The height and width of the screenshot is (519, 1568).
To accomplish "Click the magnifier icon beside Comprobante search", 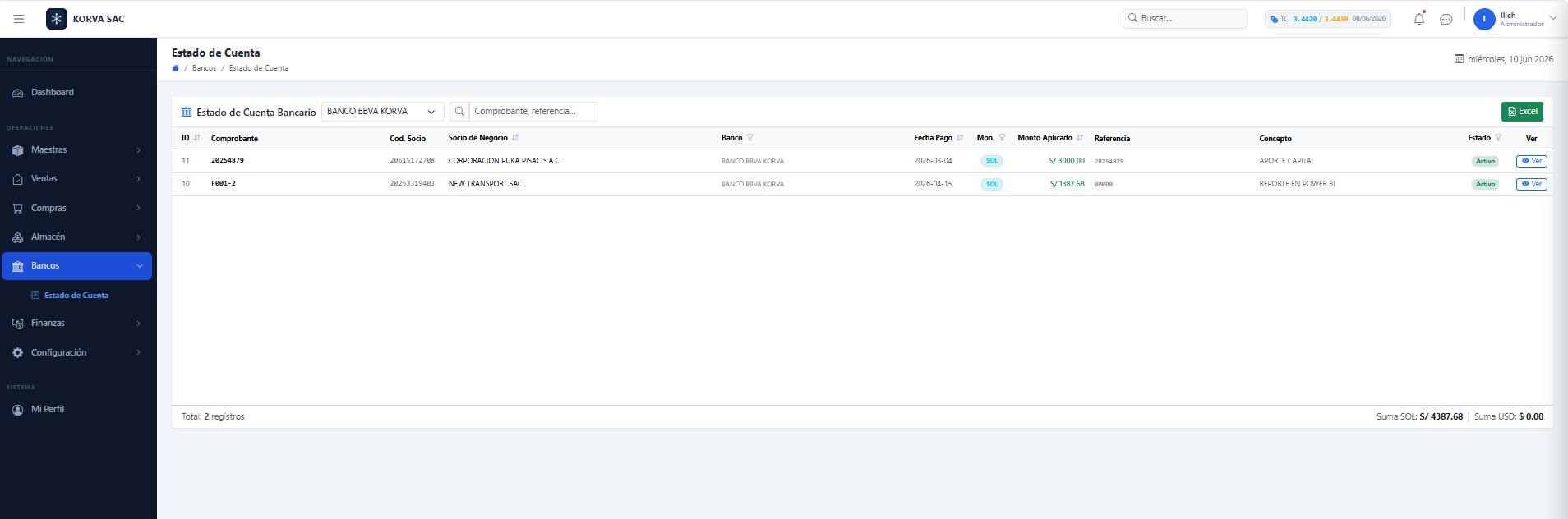I will [x=459, y=112].
